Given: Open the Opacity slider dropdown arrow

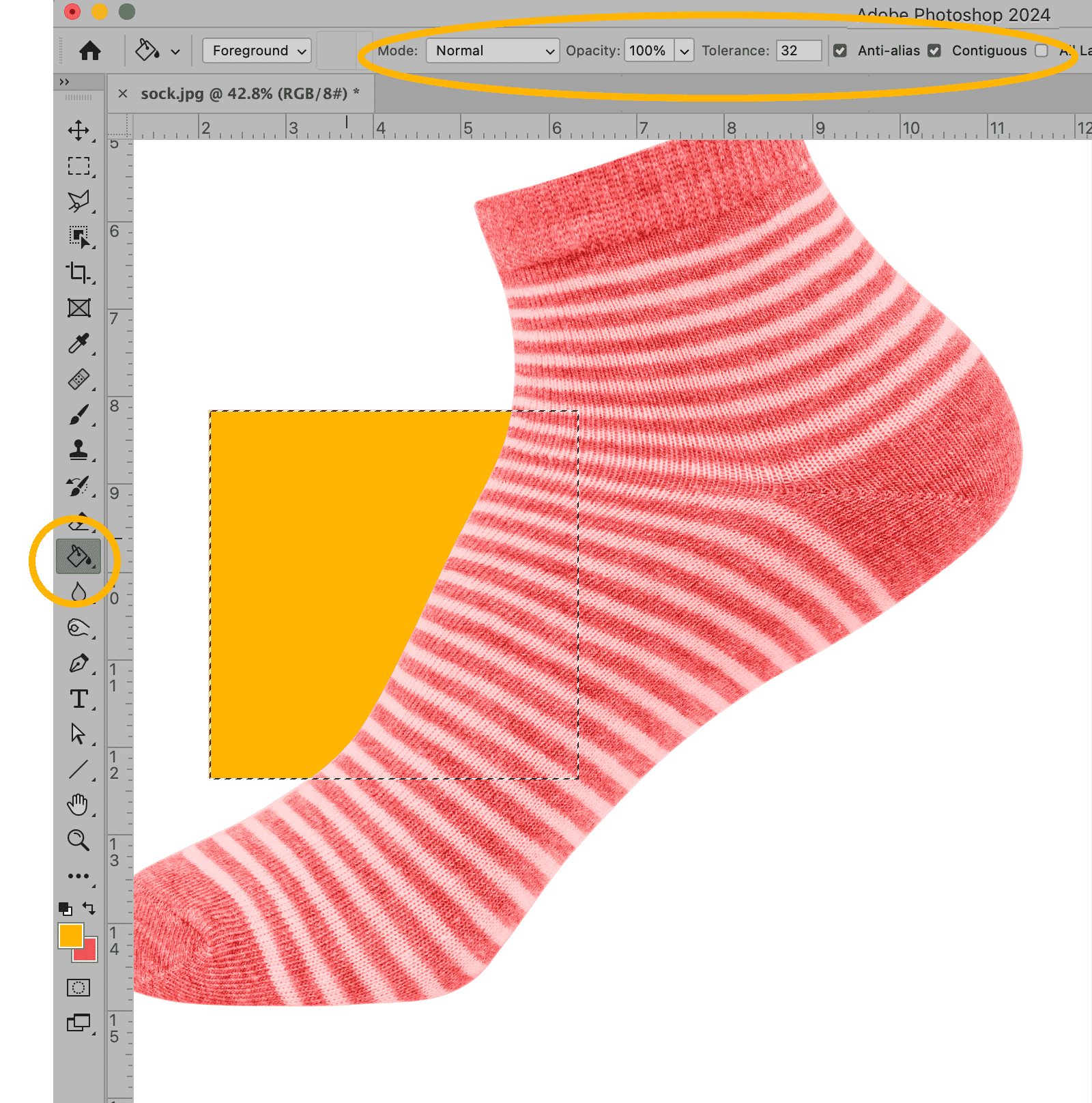Looking at the screenshot, I should [684, 51].
